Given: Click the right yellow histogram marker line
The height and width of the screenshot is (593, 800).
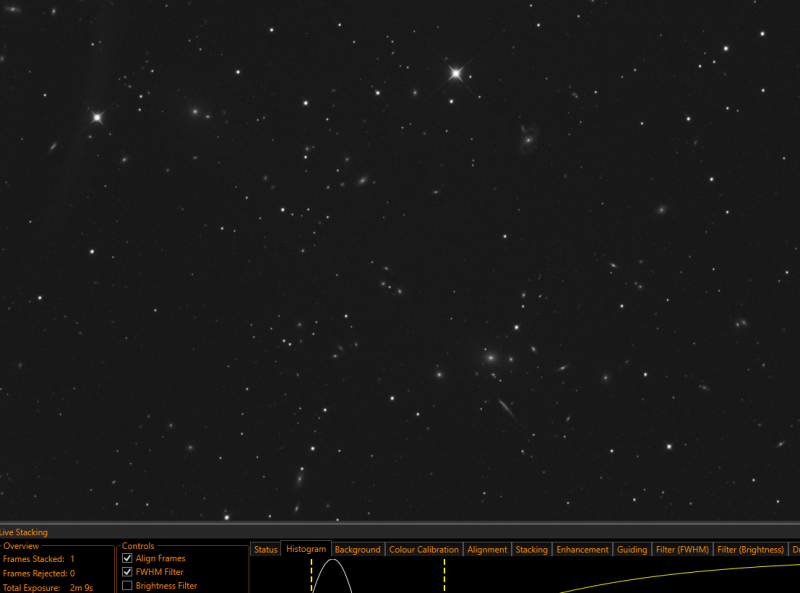Looking at the screenshot, I should tap(444, 575).
